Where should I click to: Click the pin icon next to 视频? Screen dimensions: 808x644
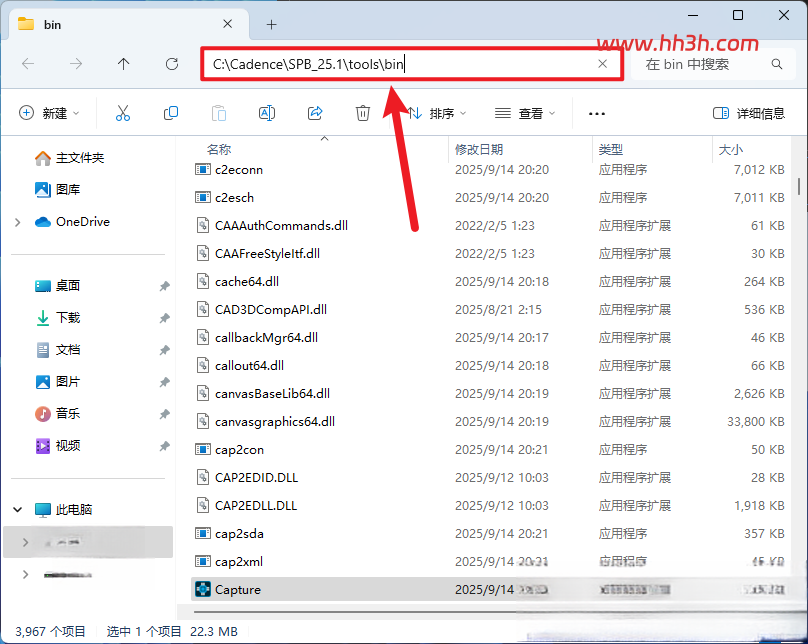(x=164, y=446)
